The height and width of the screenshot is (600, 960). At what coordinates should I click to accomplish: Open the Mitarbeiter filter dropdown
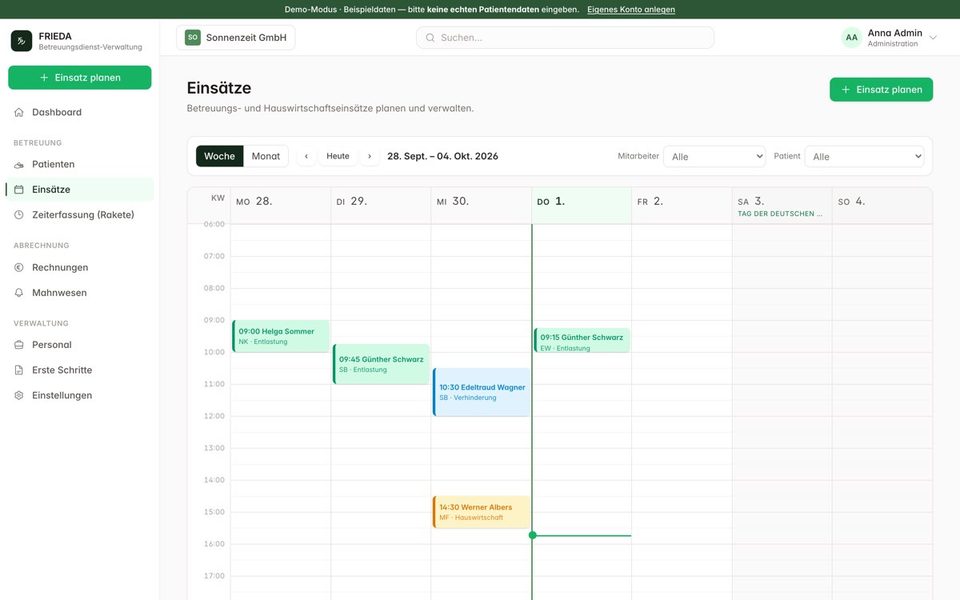coord(714,157)
